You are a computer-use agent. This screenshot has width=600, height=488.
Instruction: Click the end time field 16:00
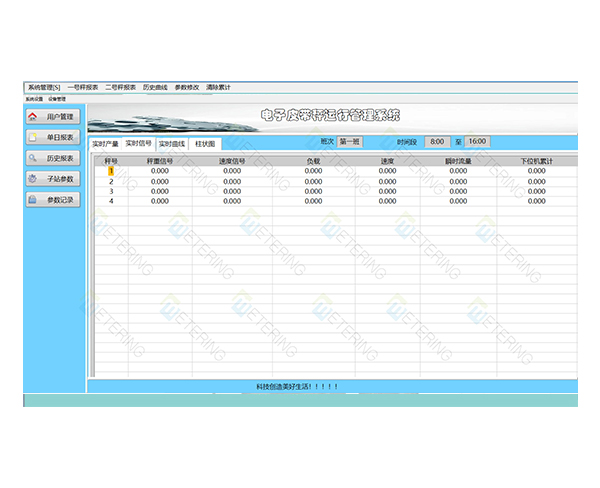(x=477, y=142)
